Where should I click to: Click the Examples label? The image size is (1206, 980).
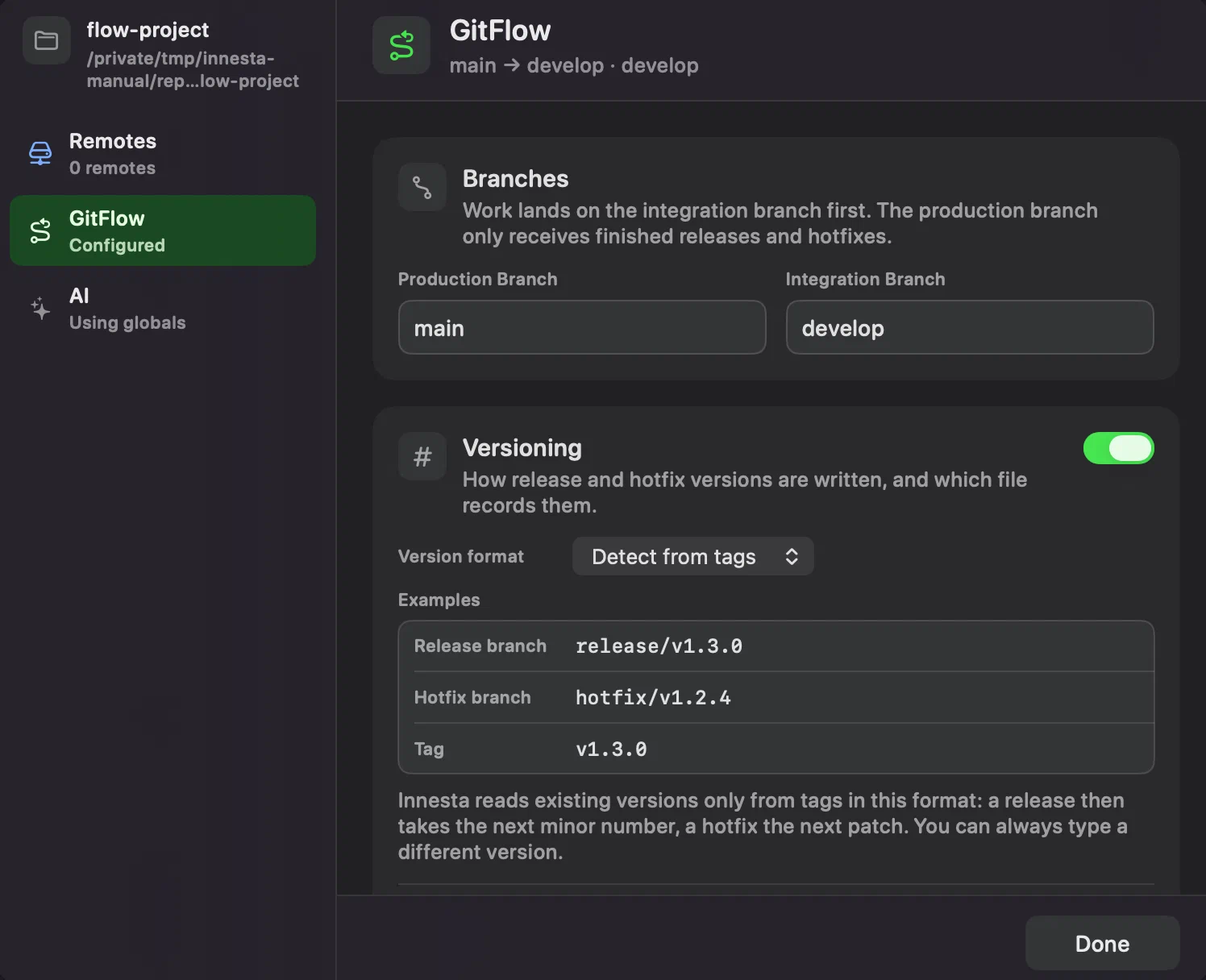coord(439,600)
